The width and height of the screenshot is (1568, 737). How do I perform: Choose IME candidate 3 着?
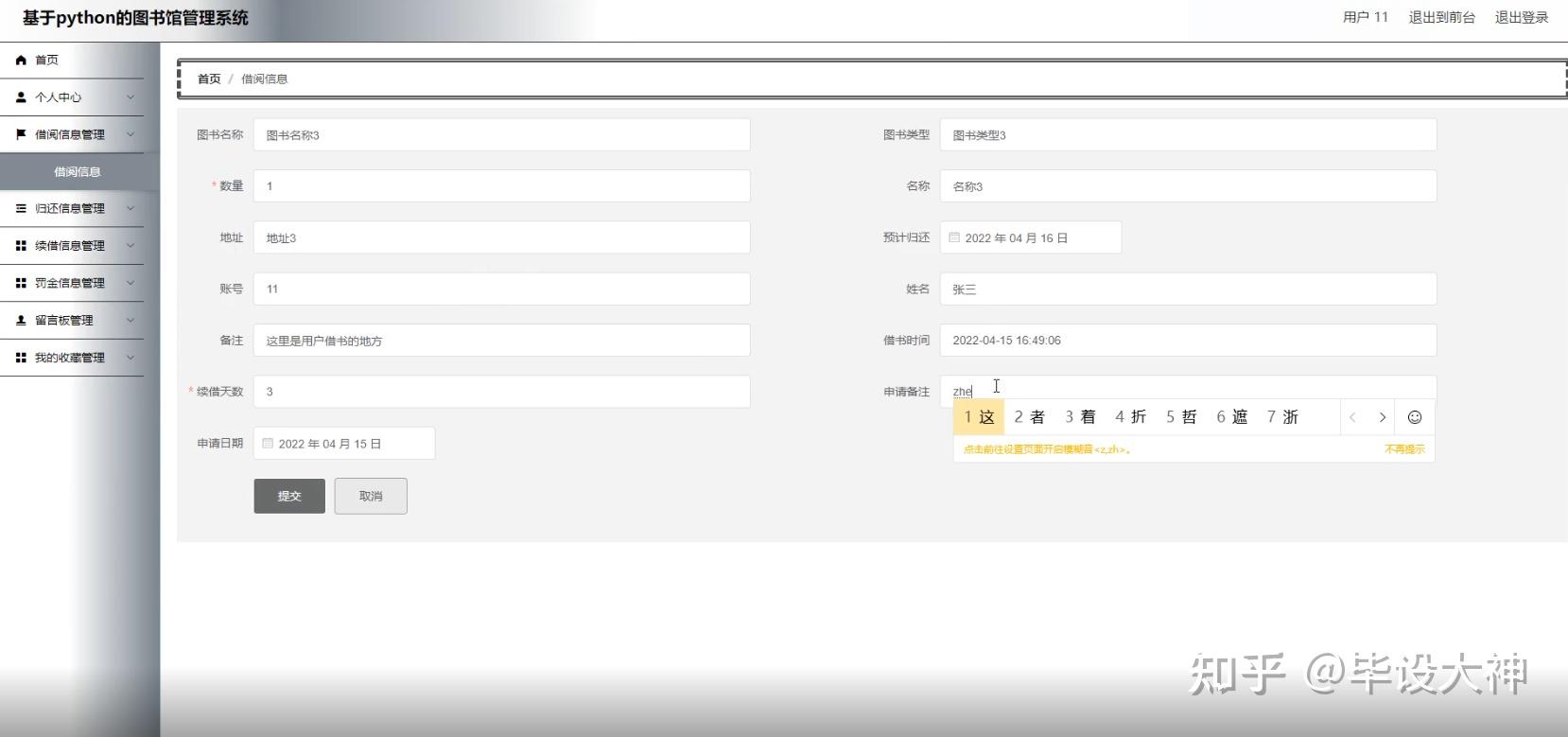click(1080, 417)
